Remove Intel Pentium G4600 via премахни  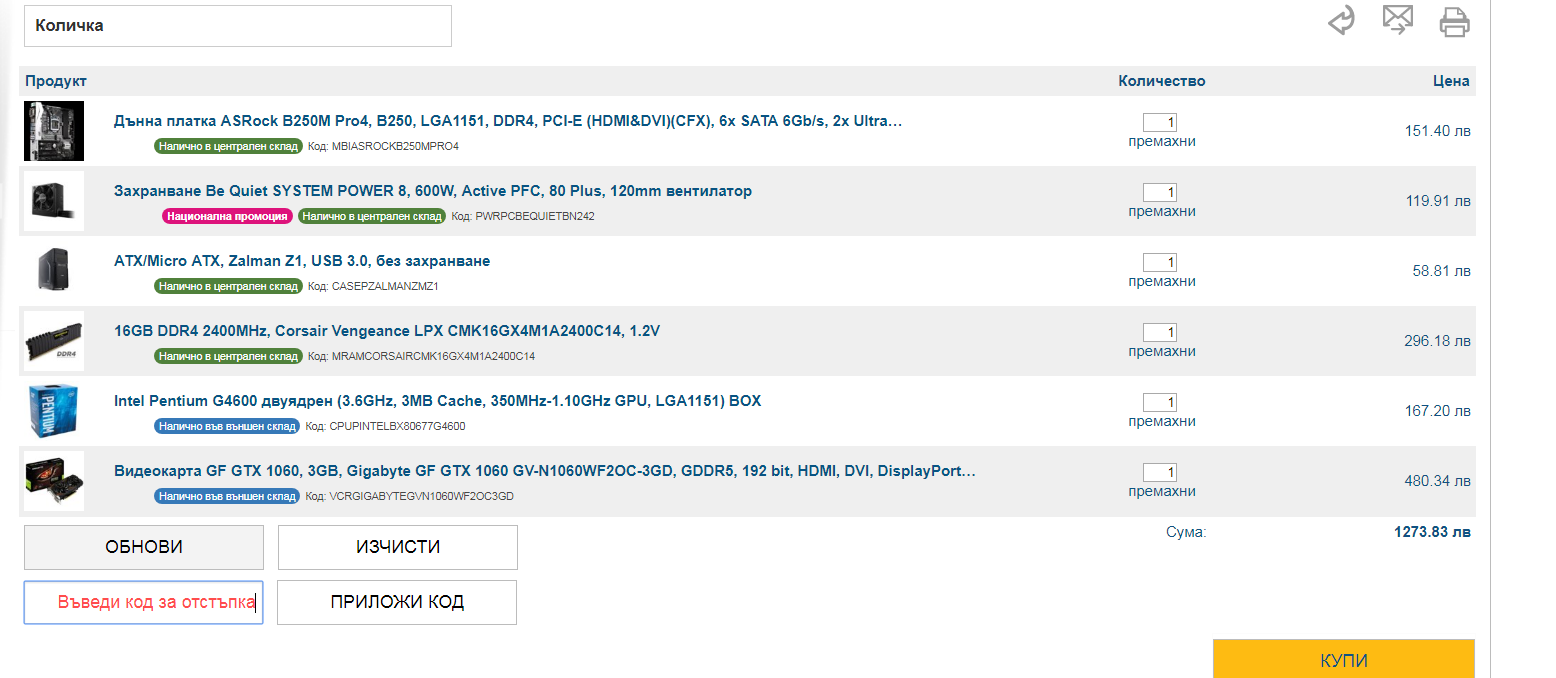(x=1161, y=421)
